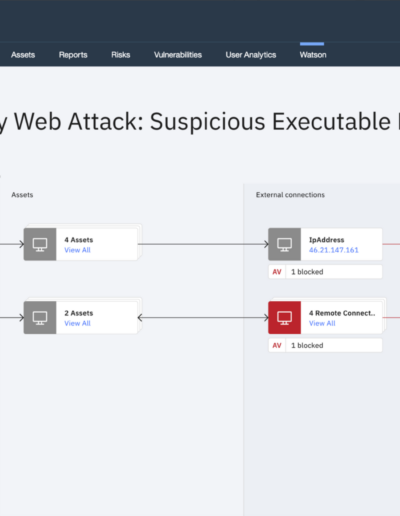Go to the Vulnerabilities tab
The image size is (400, 516).
(x=178, y=55)
